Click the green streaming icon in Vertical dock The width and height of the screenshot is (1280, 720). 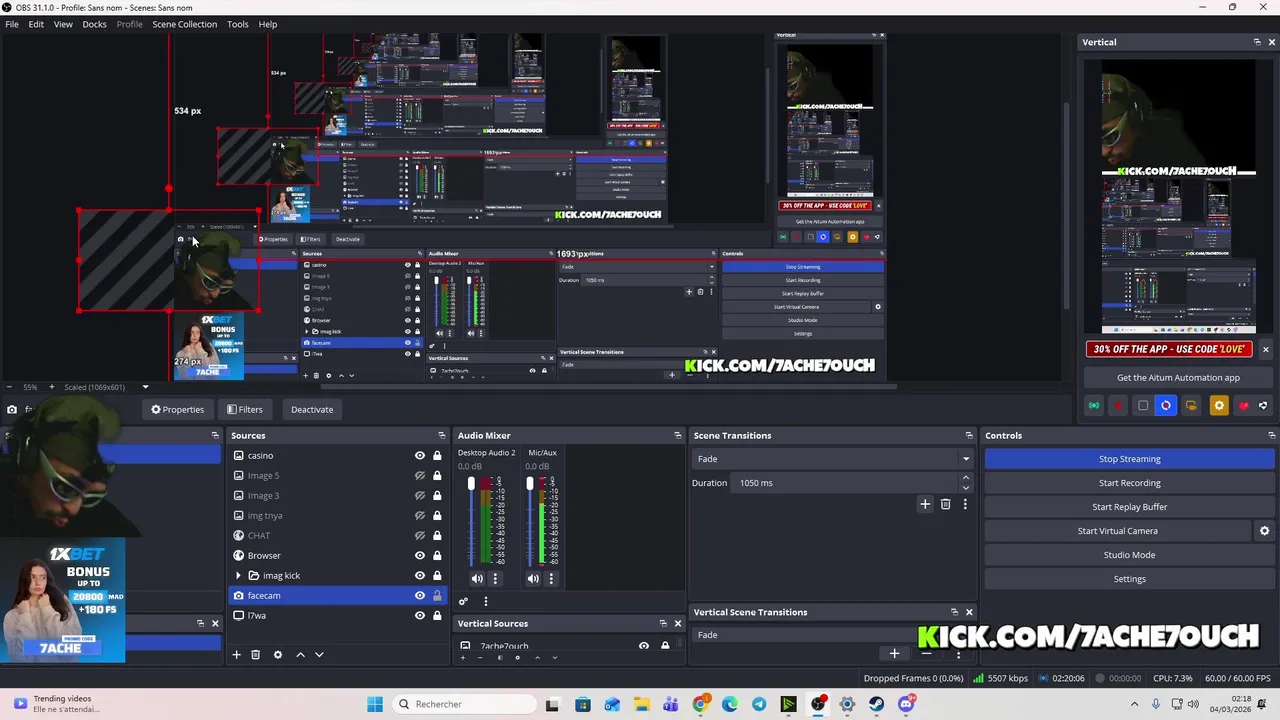coord(1094,405)
